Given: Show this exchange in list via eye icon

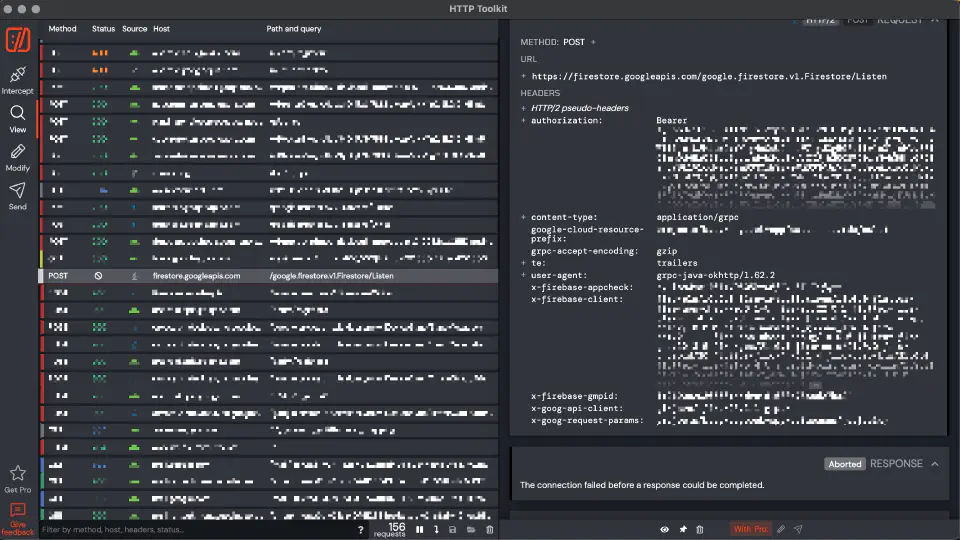Looking at the screenshot, I should coord(664,529).
